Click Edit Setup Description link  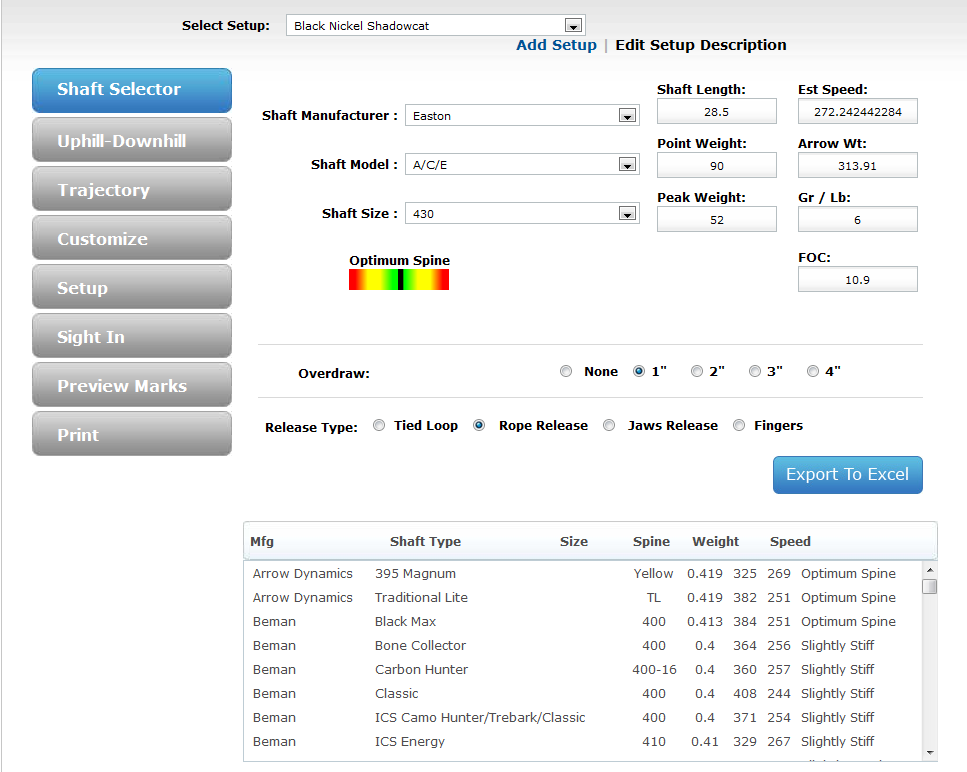700,45
